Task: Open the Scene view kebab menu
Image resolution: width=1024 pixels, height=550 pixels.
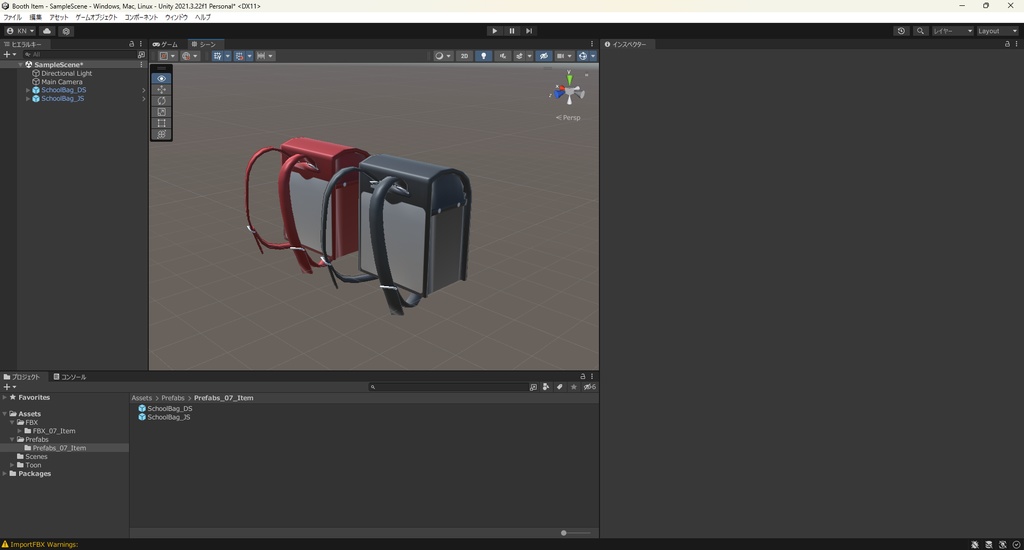Action: [592, 44]
